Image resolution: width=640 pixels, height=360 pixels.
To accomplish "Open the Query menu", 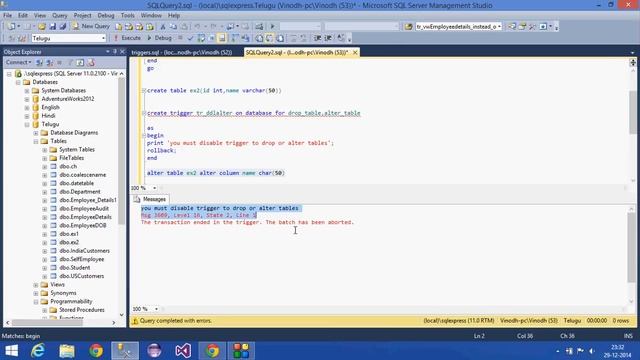I will point(60,16).
